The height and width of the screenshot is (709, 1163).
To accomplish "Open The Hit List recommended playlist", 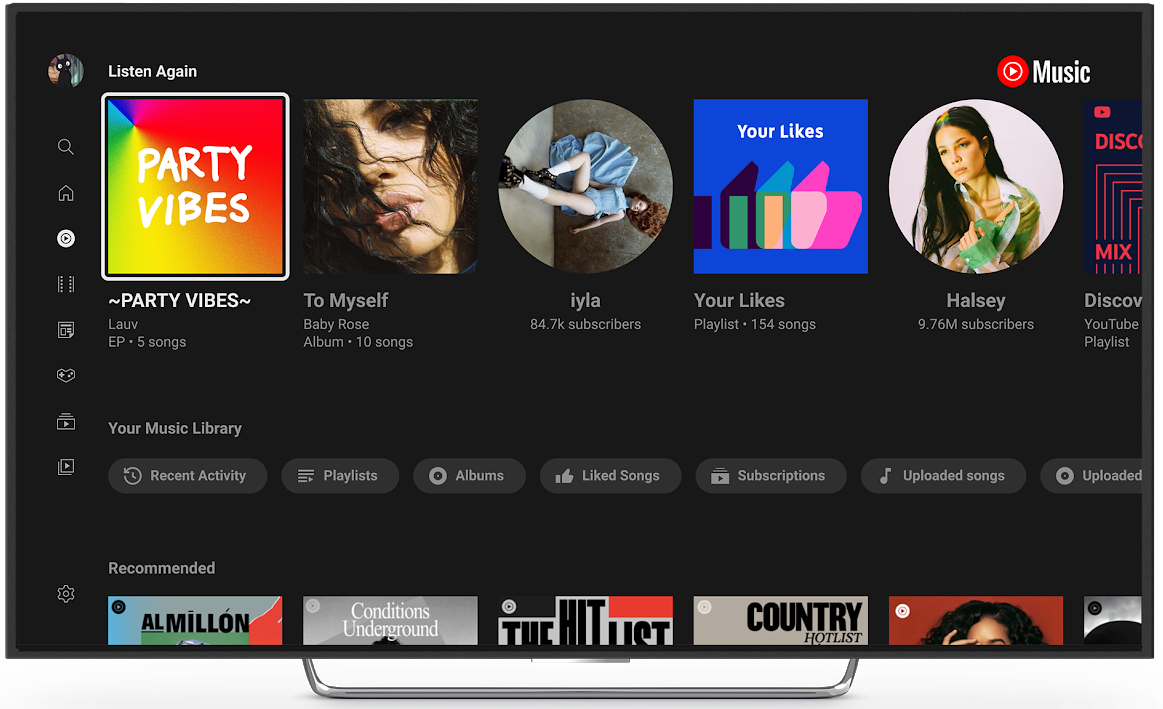I will [585, 620].
